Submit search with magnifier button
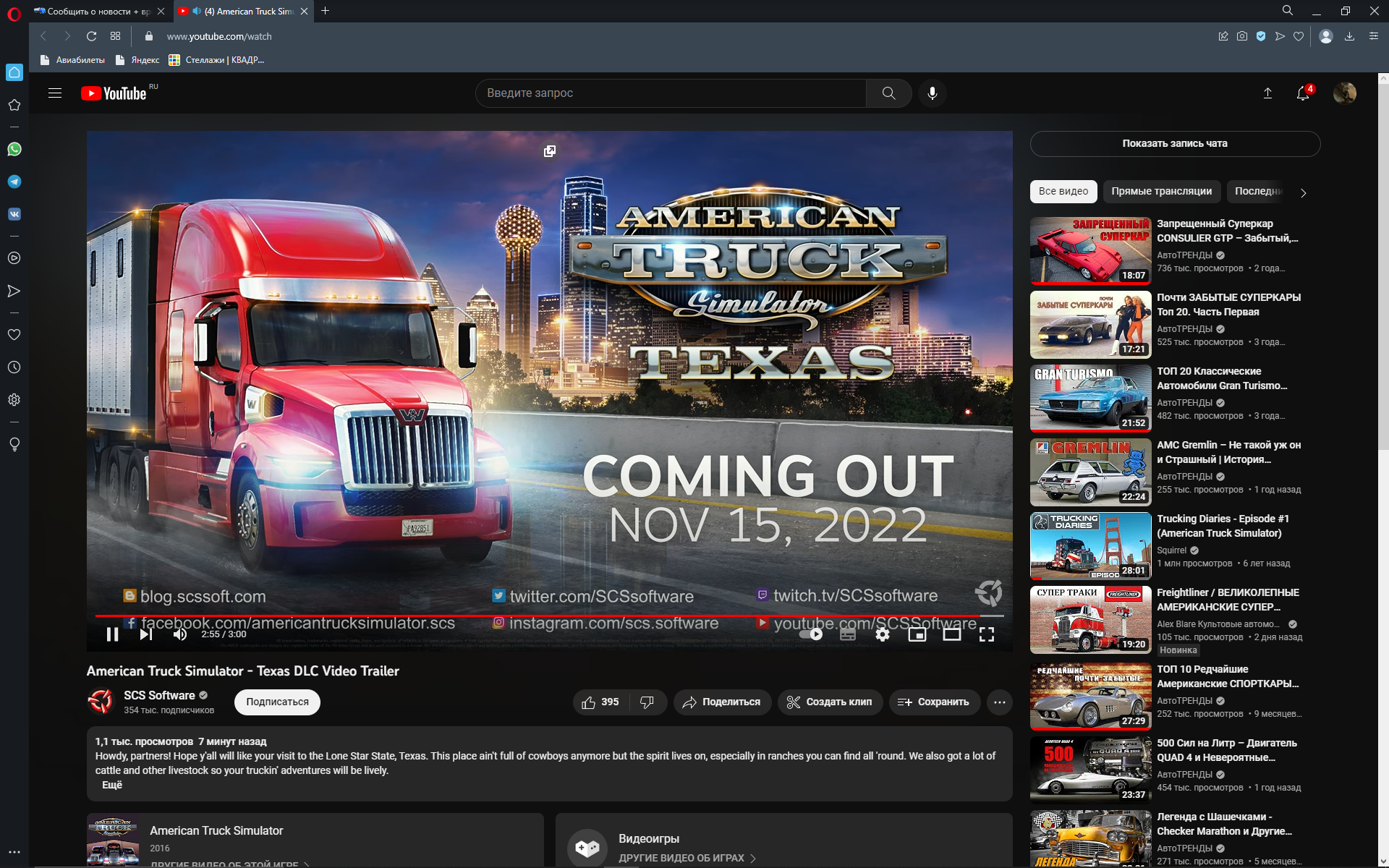The image size is (1389, 868). (888, 93)
